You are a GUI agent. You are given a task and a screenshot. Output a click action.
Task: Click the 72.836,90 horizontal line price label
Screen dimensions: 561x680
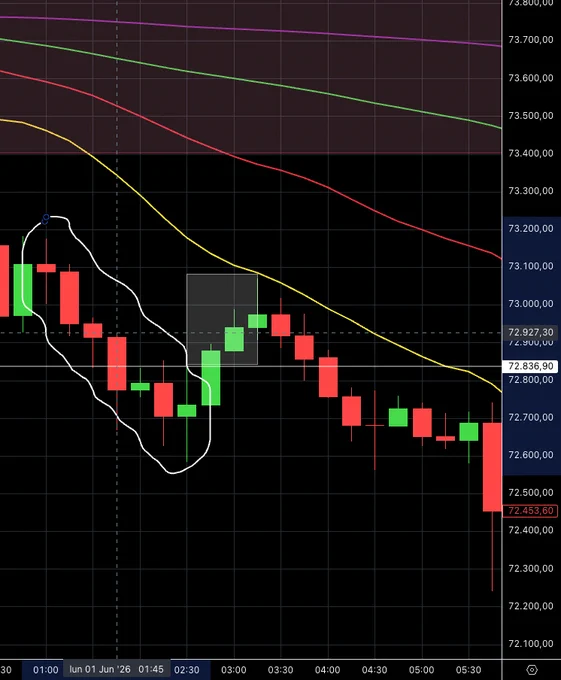point(531,366)
